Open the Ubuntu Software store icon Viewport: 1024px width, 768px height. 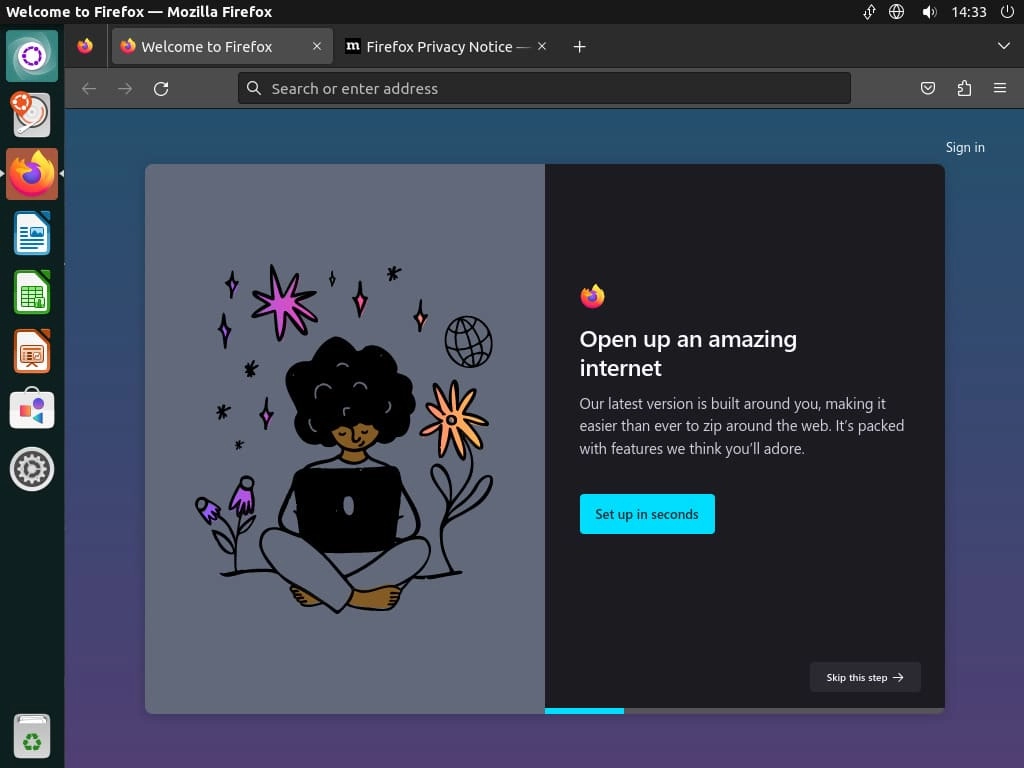pyautogui.click(x=32, y=409)
